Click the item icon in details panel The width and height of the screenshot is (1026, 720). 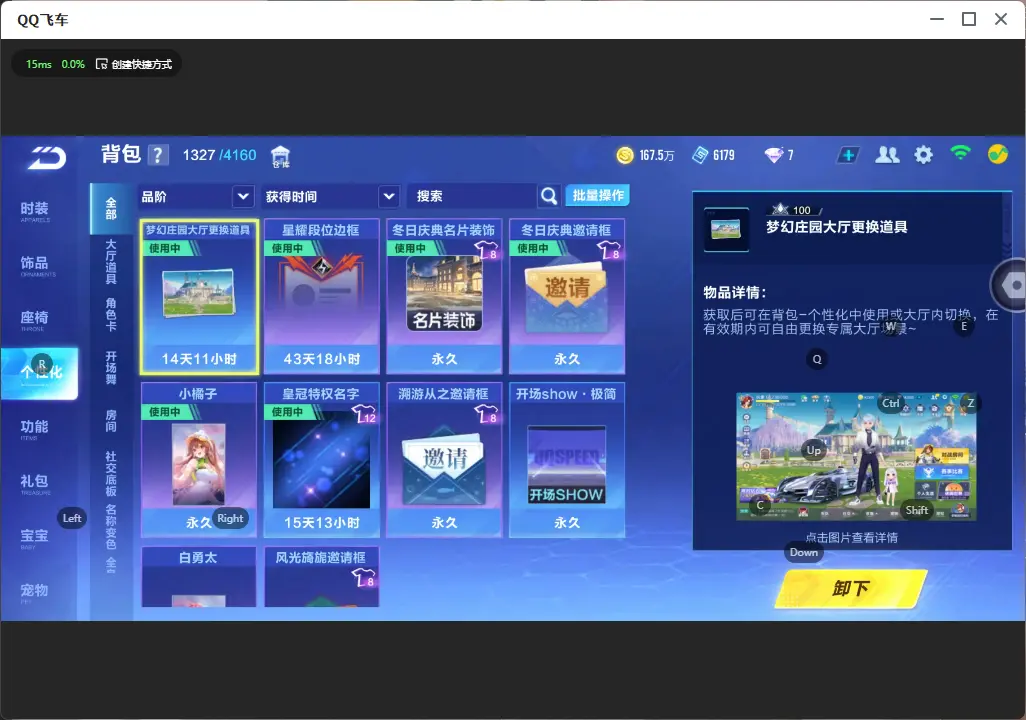(x=726, y=230)
